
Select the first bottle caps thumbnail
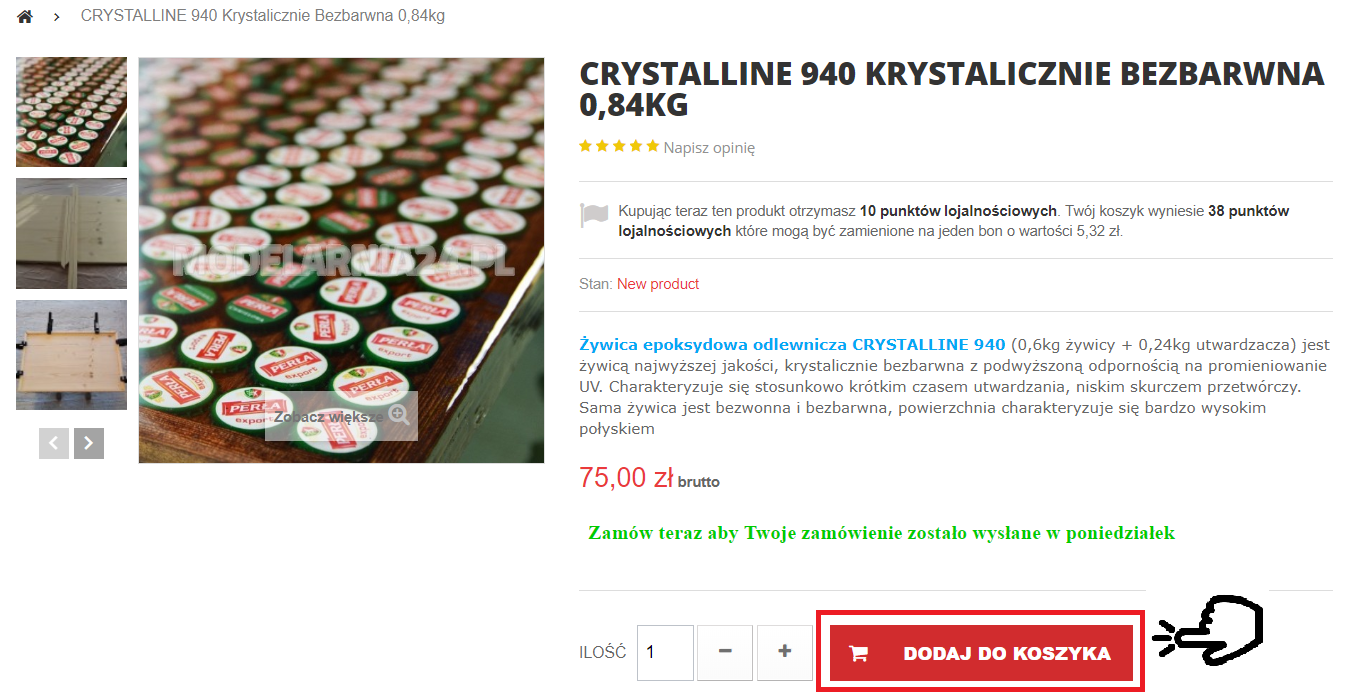[x=71, y=112]
